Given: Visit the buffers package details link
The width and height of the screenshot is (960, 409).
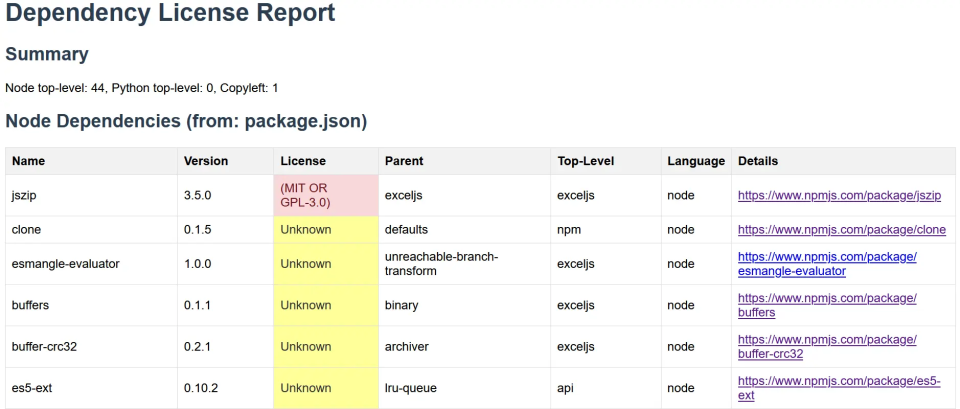Looking at the screenshot, I should (827, 305).
